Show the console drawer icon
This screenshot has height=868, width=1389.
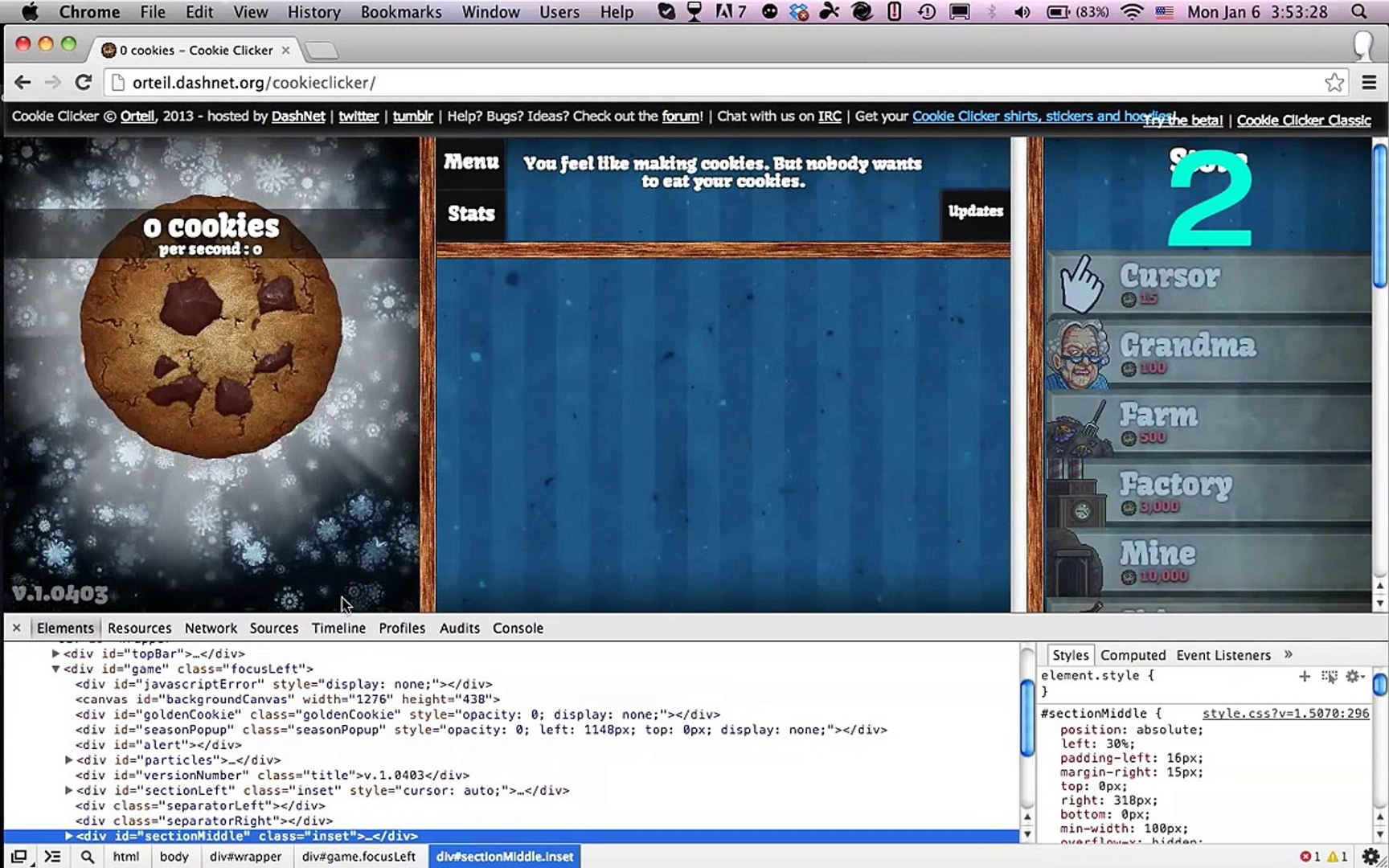(x=52, y=857)
